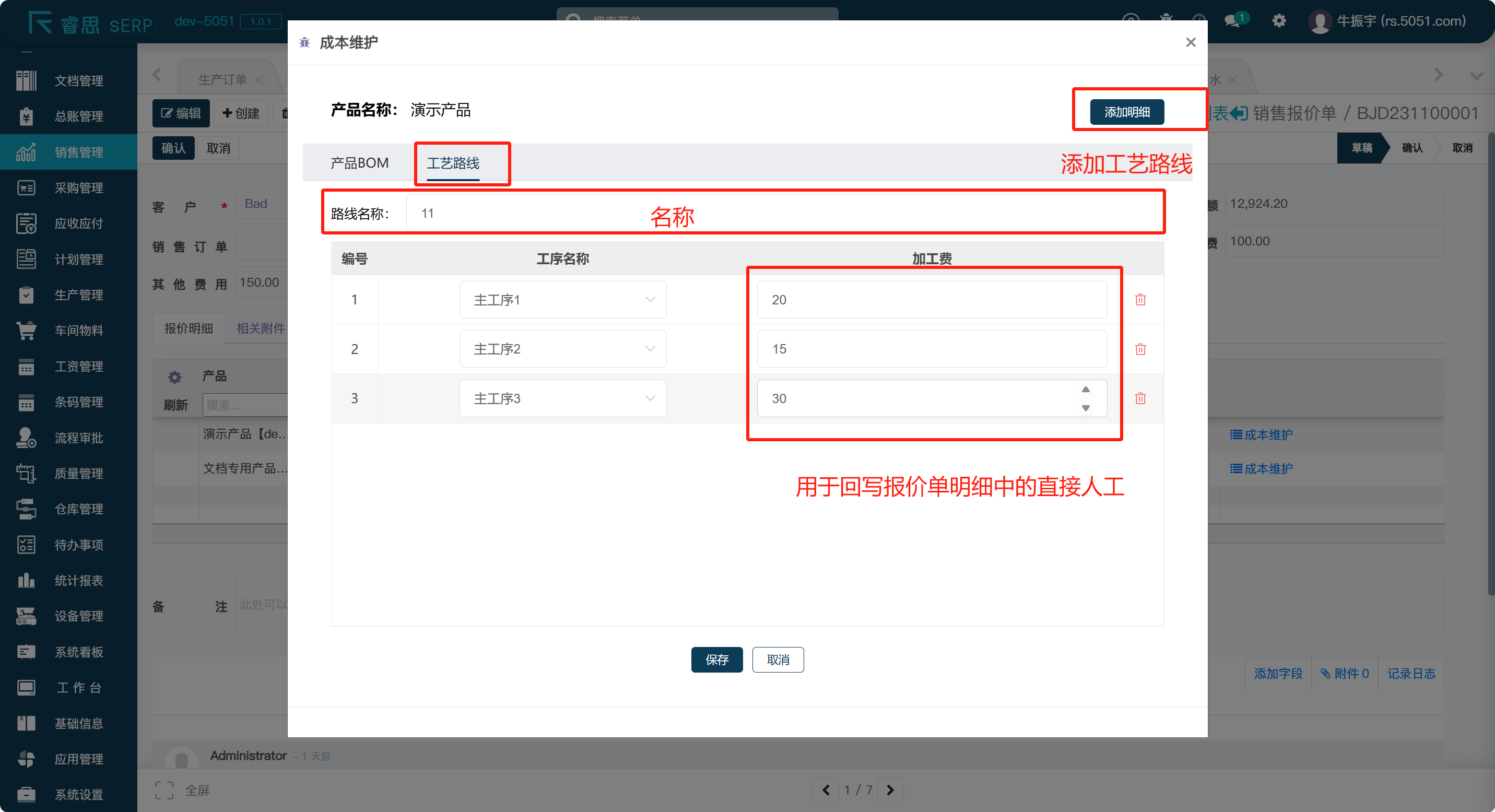The image size is (1495, 812).
Task: Click trash icon for row 3
Action: point(1140,398)
